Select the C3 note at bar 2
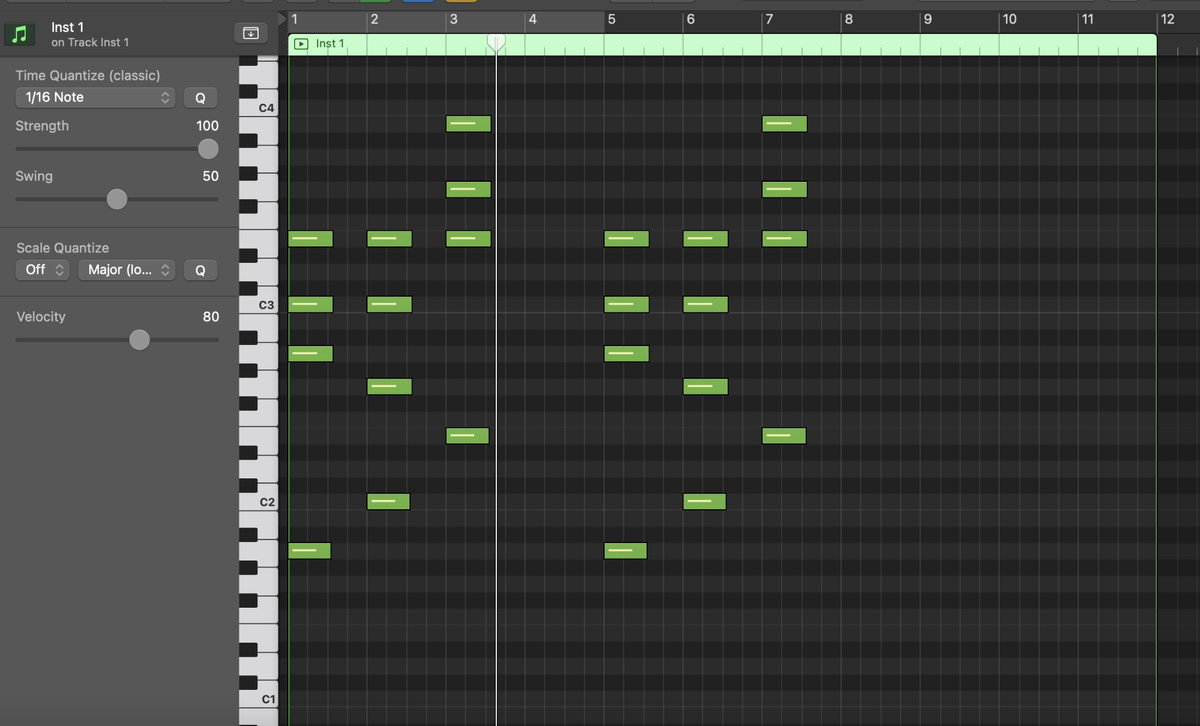 point(389,304)
